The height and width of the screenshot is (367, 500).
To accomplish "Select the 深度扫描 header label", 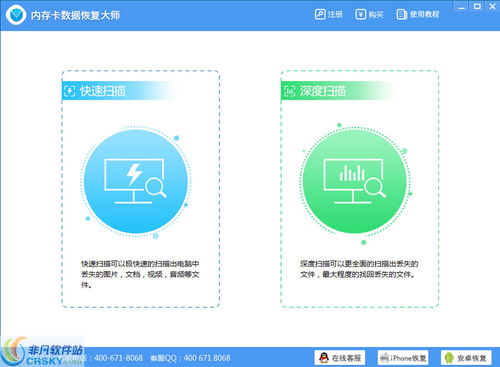I will click(x=322, y=91).
